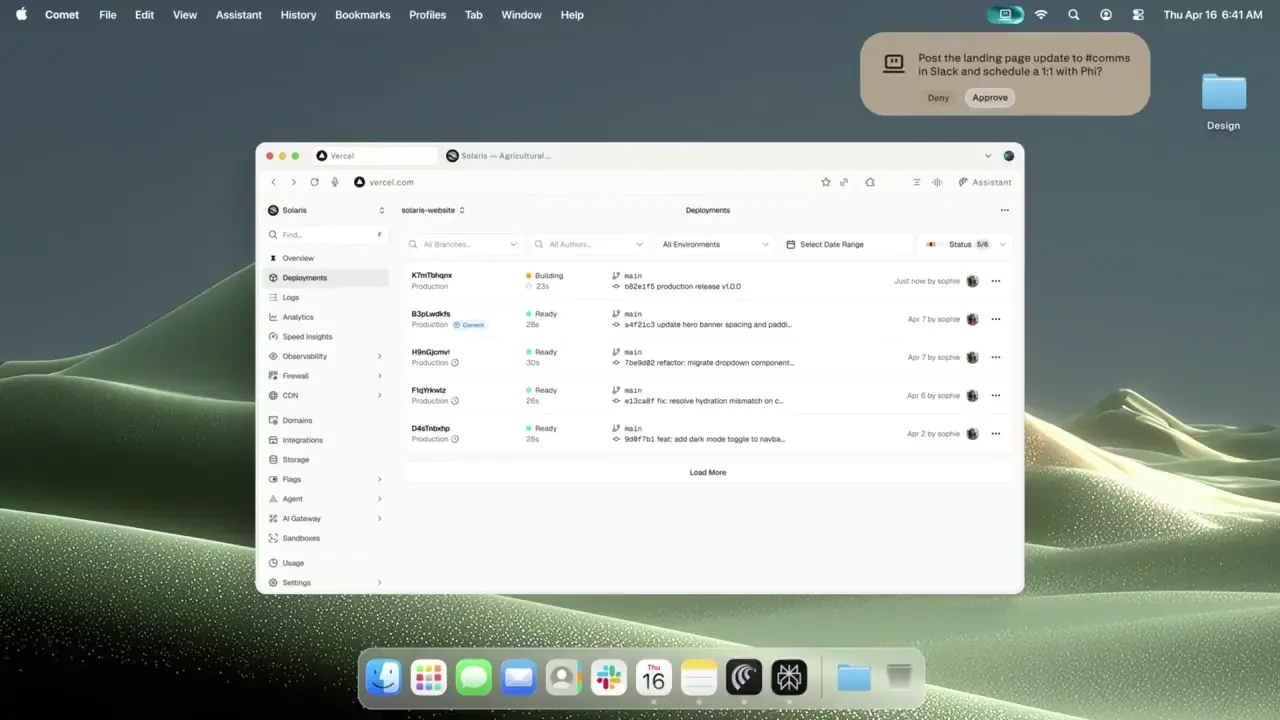Viewport: 1280px width, 720px height.
Task: Show the browser tab list chevron
Action: [988, 156]
